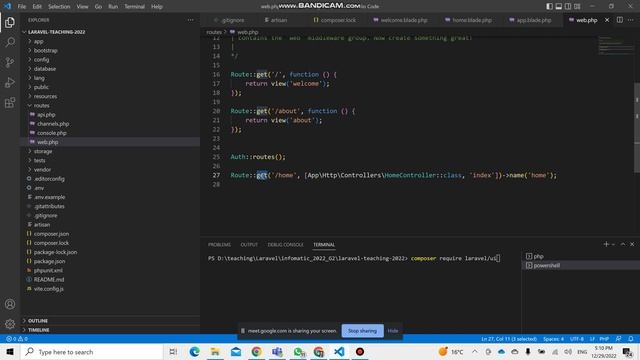Open vite.config.js file

[x=49, y=289]
